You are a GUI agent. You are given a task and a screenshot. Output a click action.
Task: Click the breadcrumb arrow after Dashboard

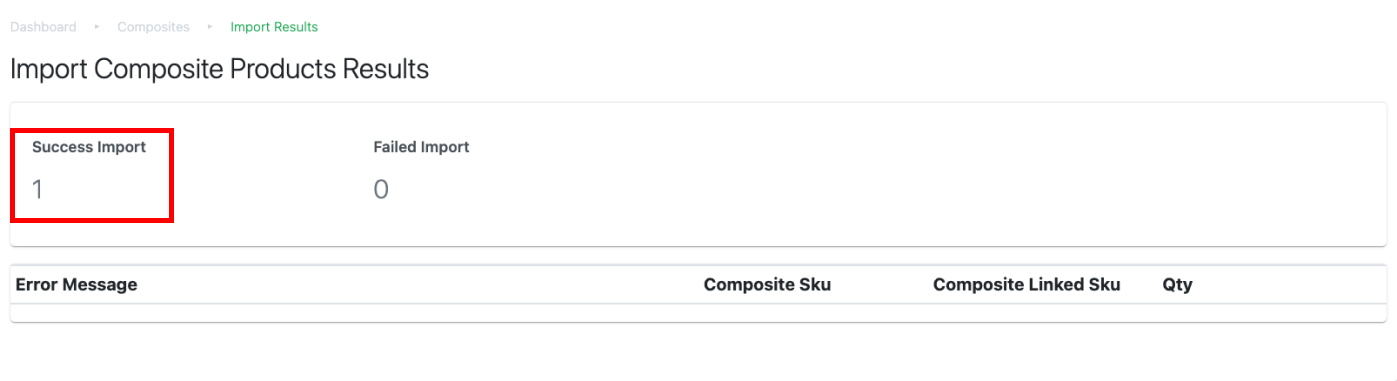click(97, 27)
